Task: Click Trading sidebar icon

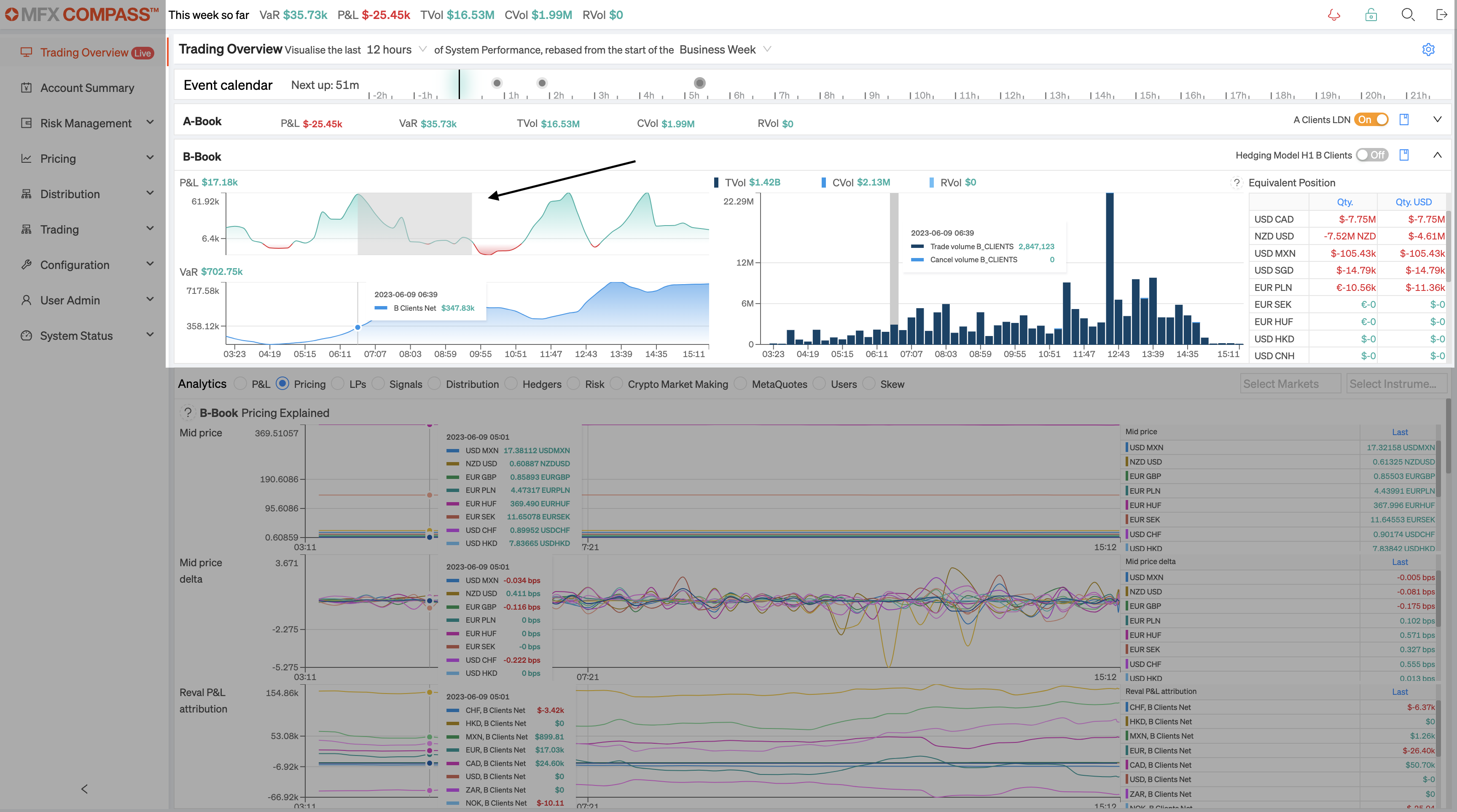Action: click(26, 229)
